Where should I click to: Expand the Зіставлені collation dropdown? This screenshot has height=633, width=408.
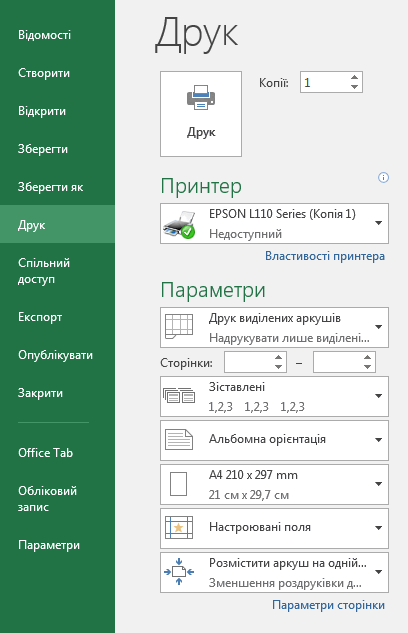[274, 396]
